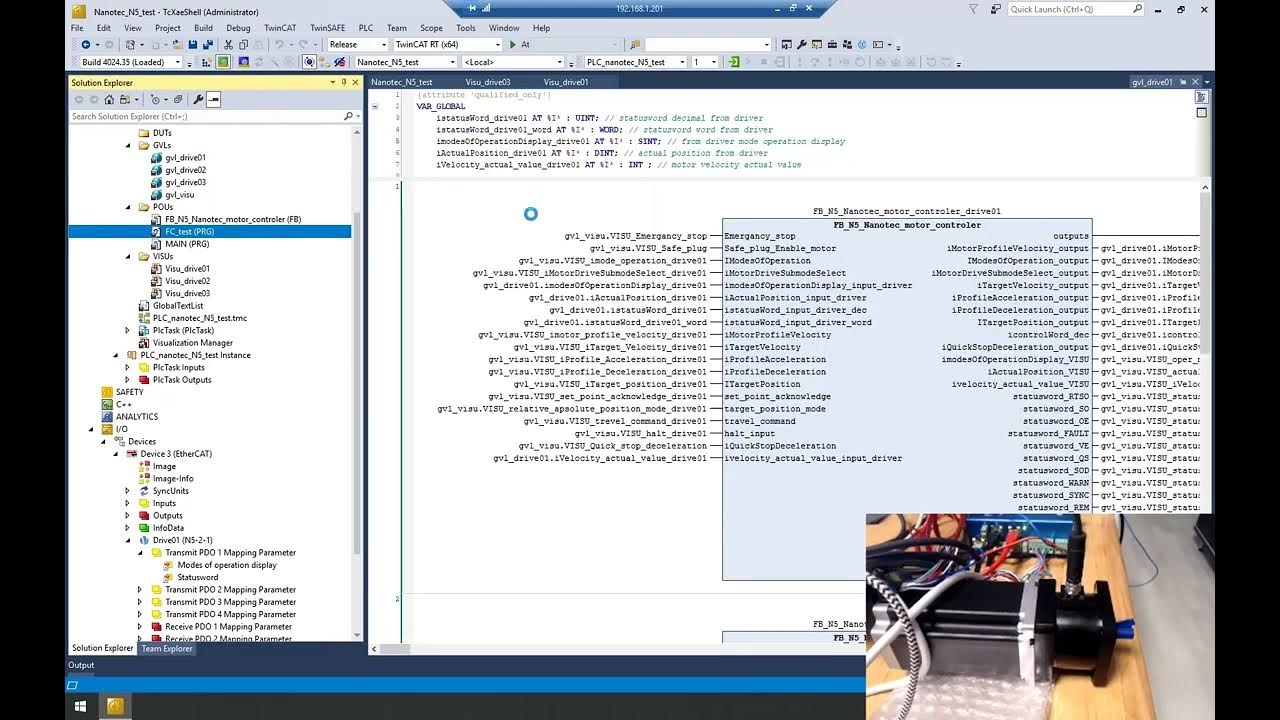
Task: Click the Toolbox briefcase toolbar icon
Action: [832, 44]
